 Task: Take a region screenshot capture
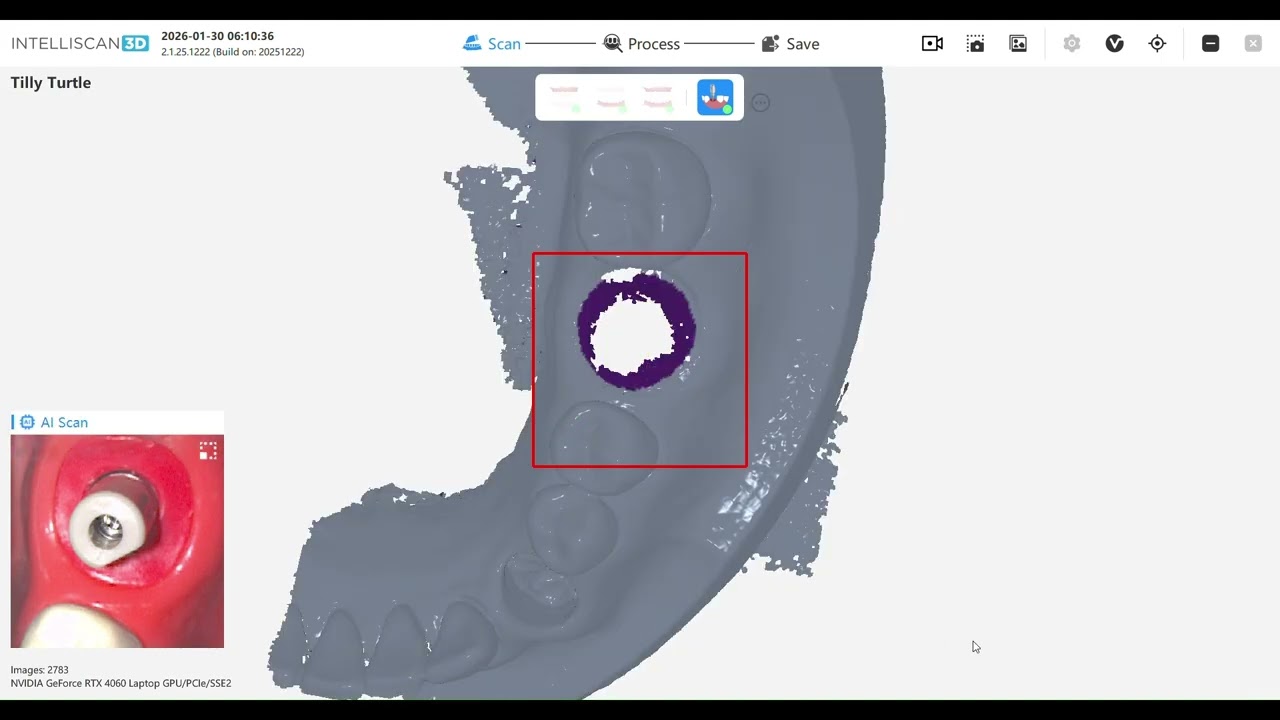point(975,44)
